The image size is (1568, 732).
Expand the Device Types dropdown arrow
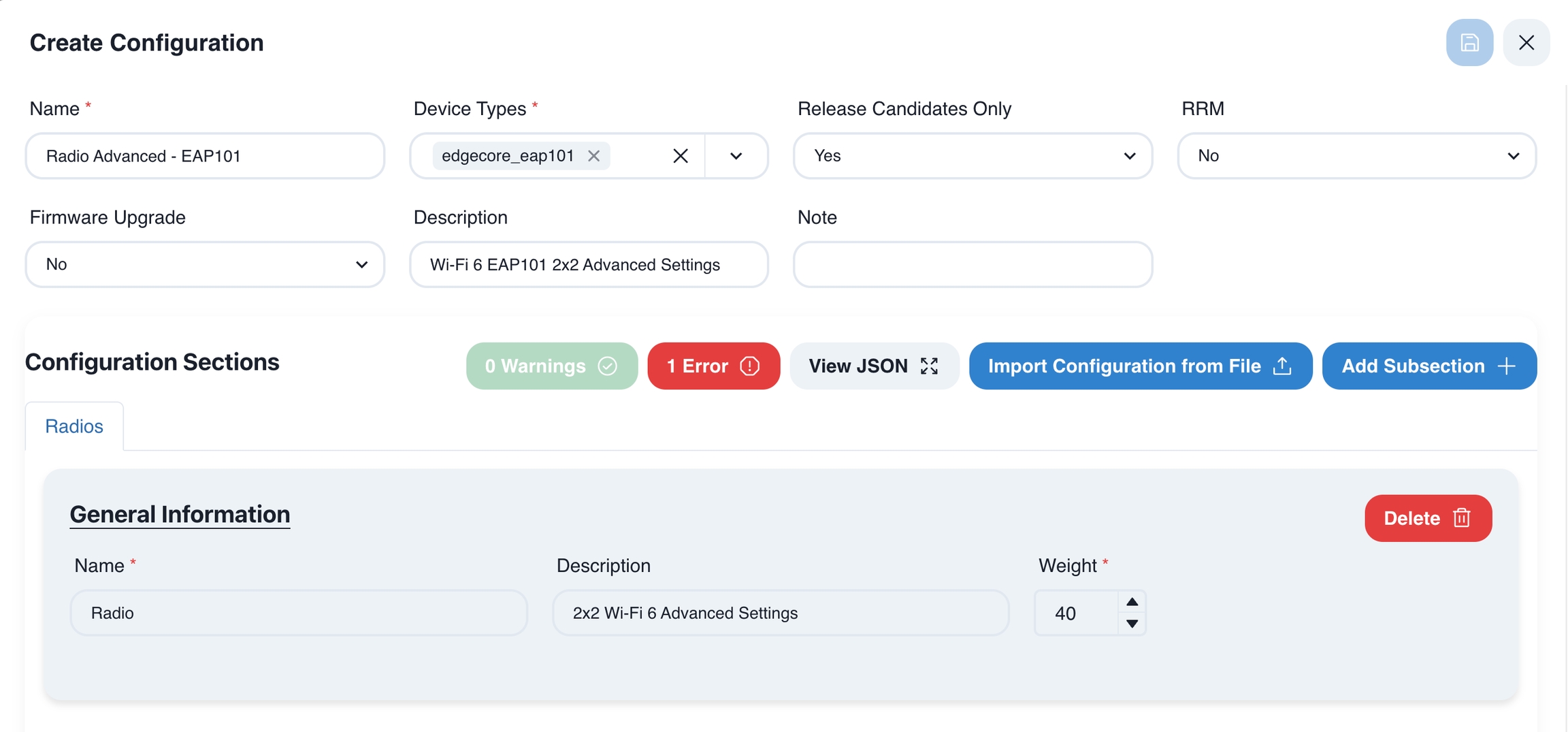(736, 156)
